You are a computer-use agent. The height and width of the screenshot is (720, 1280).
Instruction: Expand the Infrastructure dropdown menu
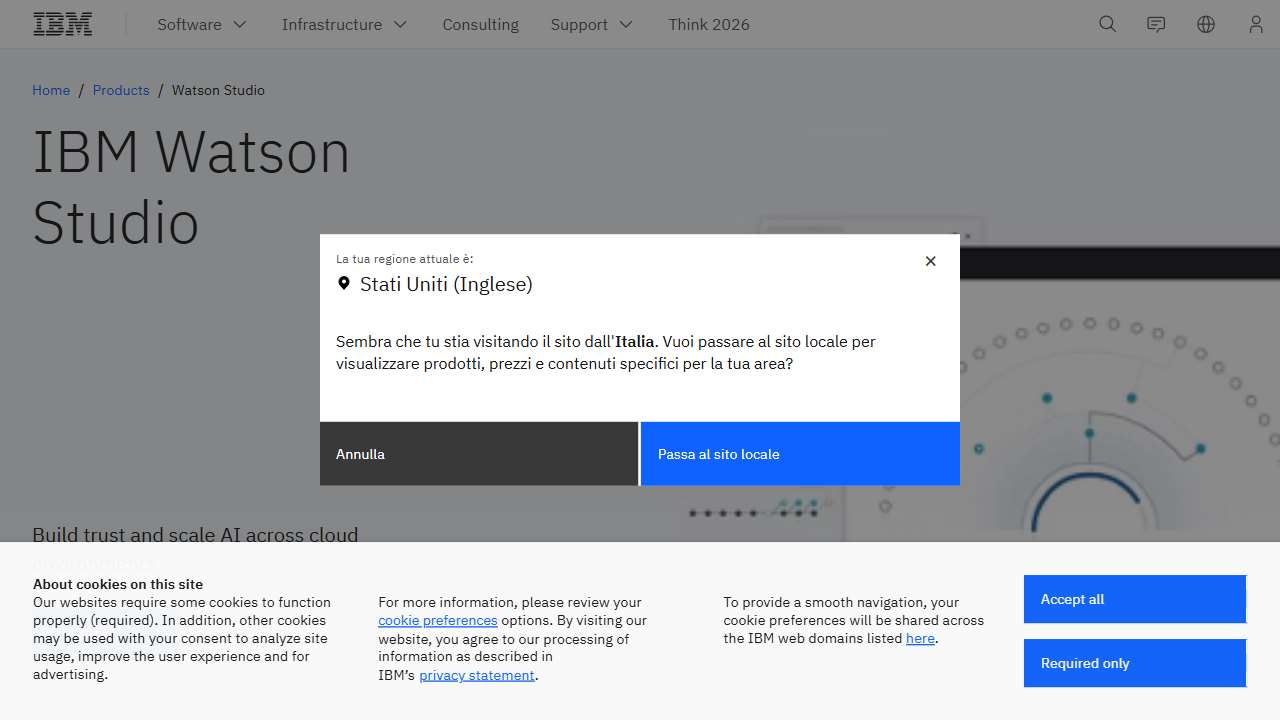[344, 24]
